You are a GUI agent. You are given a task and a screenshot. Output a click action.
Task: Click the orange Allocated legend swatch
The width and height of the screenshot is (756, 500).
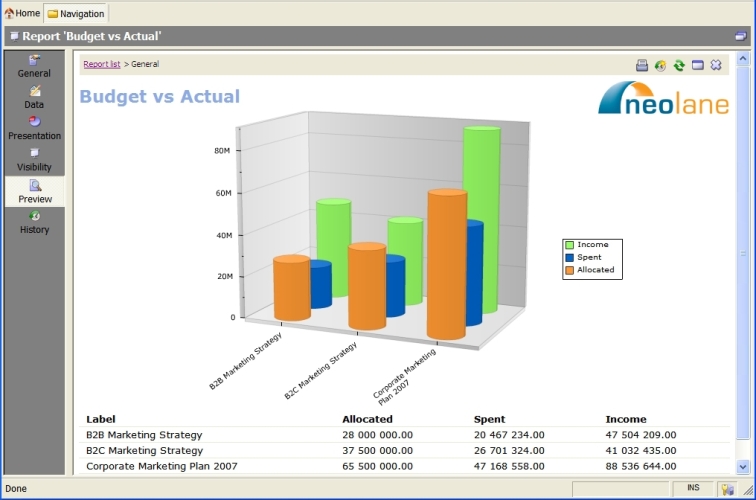tap(570, 270)
